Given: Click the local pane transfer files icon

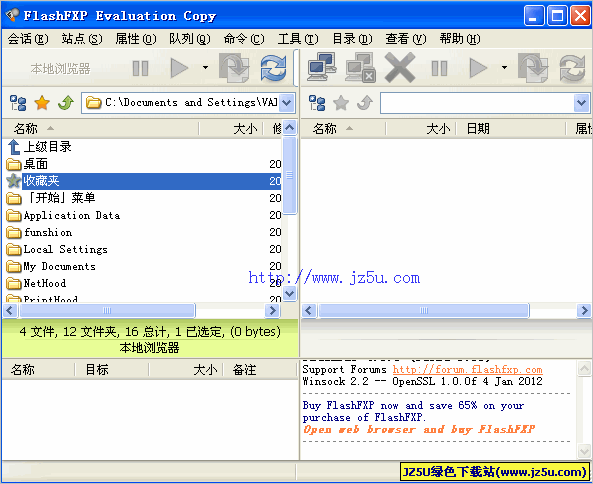Looking at the screenshot, I should point(234,68).
